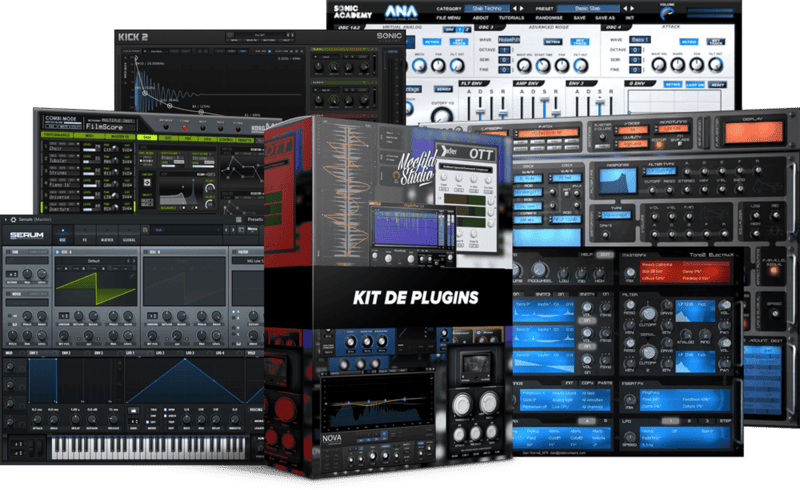Toggle LOOP ON in ANA G ENV
Image resolution: width=800 pixels, height=490 pixels.
click(695, 85)
